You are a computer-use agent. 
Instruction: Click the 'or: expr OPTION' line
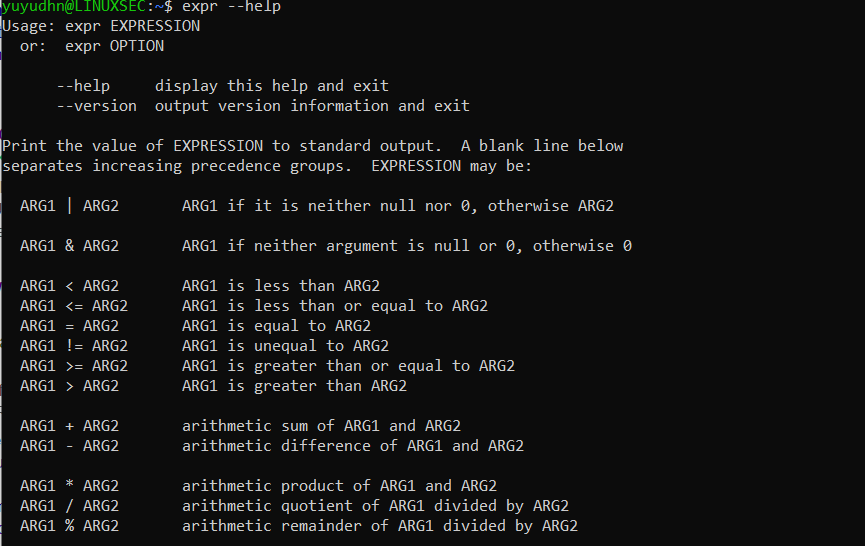pyautogui.click(x=92, y=46)
